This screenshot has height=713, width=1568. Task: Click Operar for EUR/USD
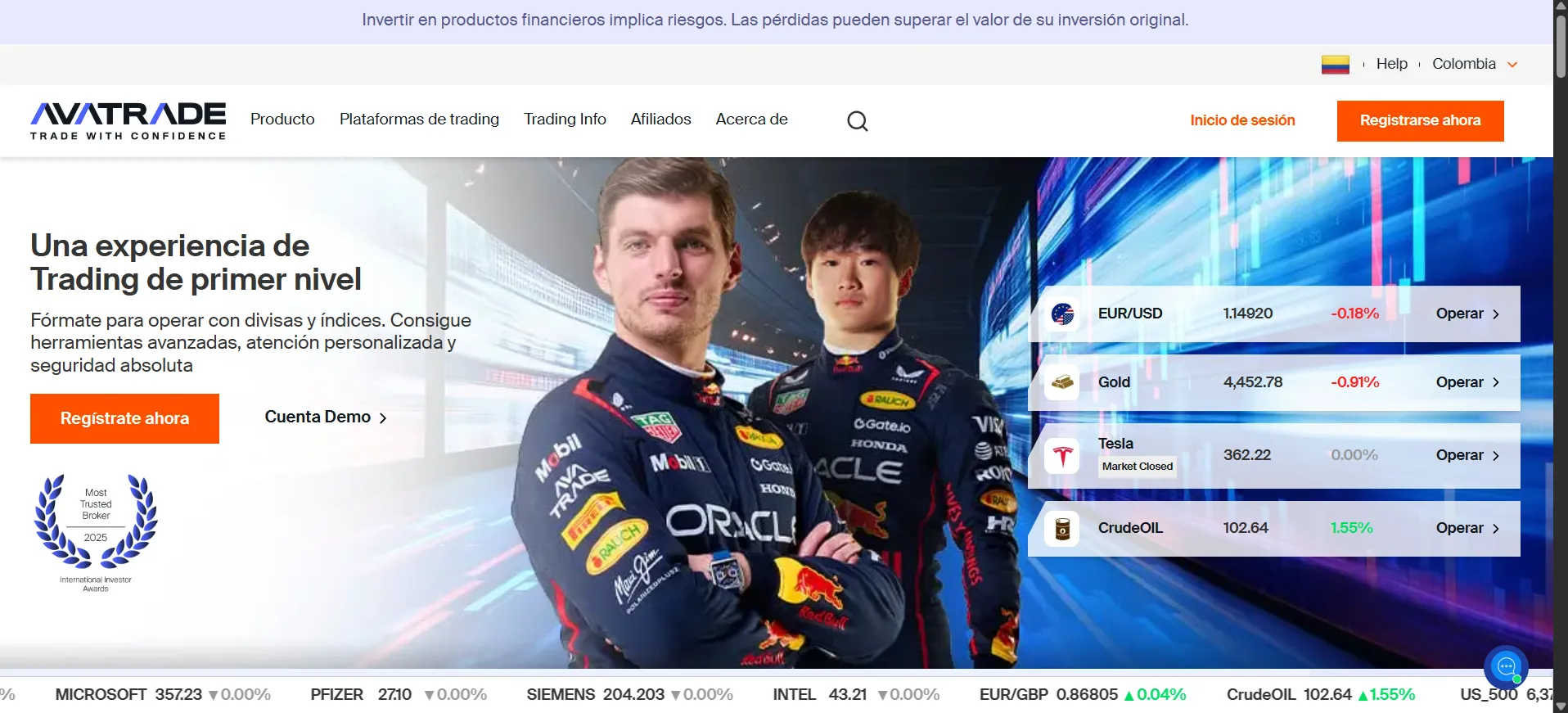tap(1459, 314)
